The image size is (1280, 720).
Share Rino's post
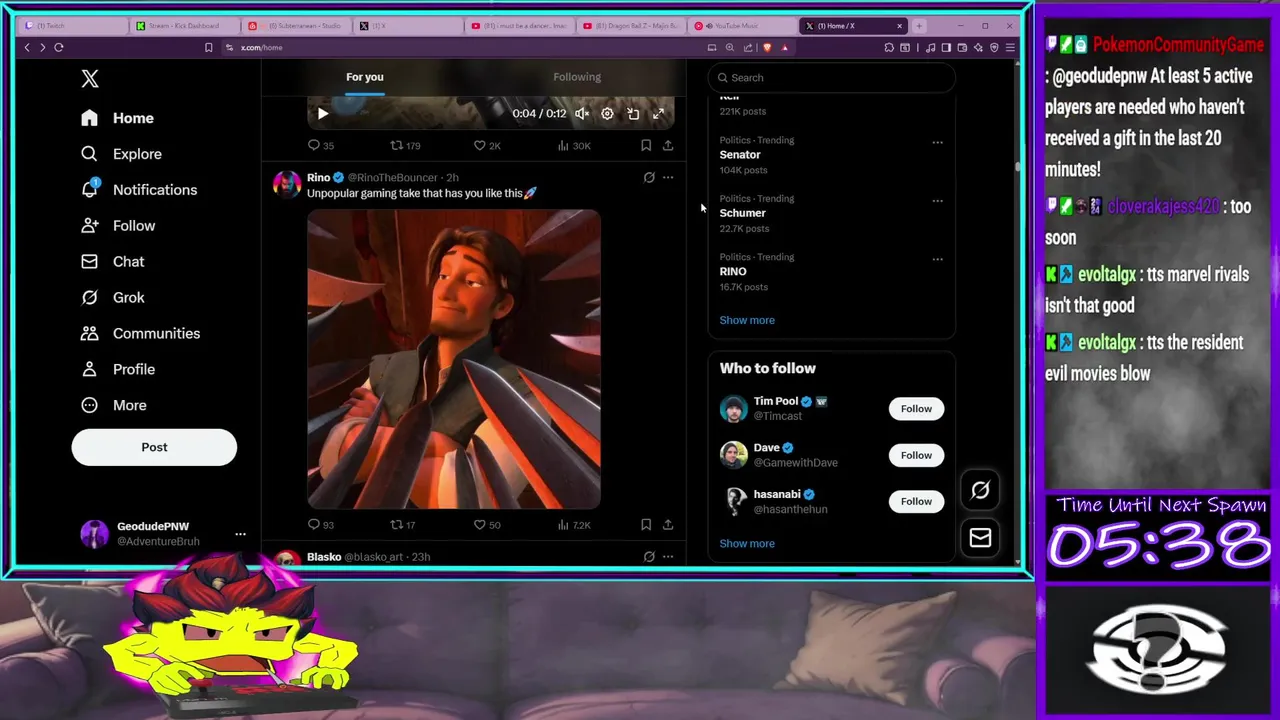click(668, 525)
